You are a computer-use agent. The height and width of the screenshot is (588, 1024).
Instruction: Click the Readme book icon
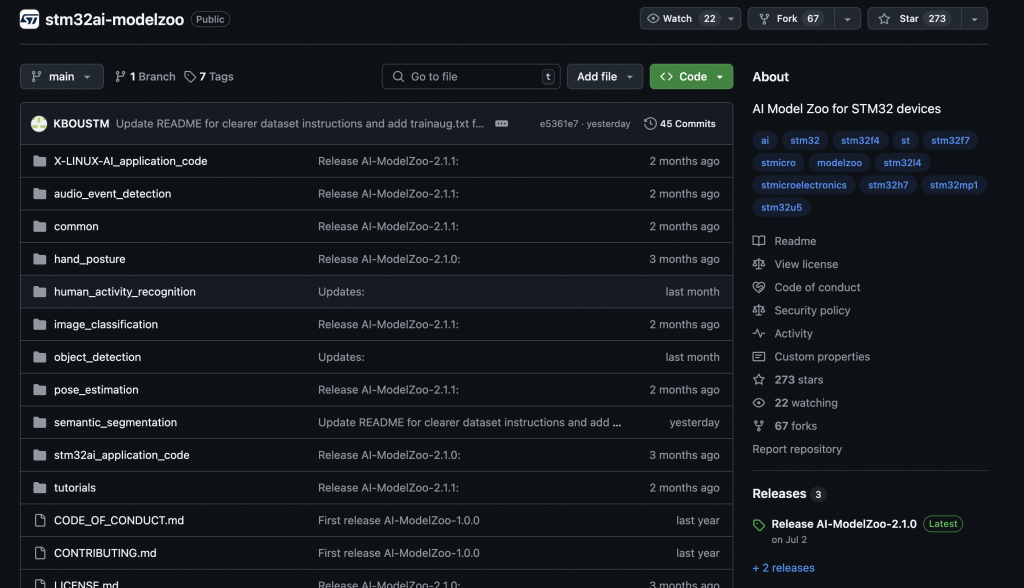[759, 241]
